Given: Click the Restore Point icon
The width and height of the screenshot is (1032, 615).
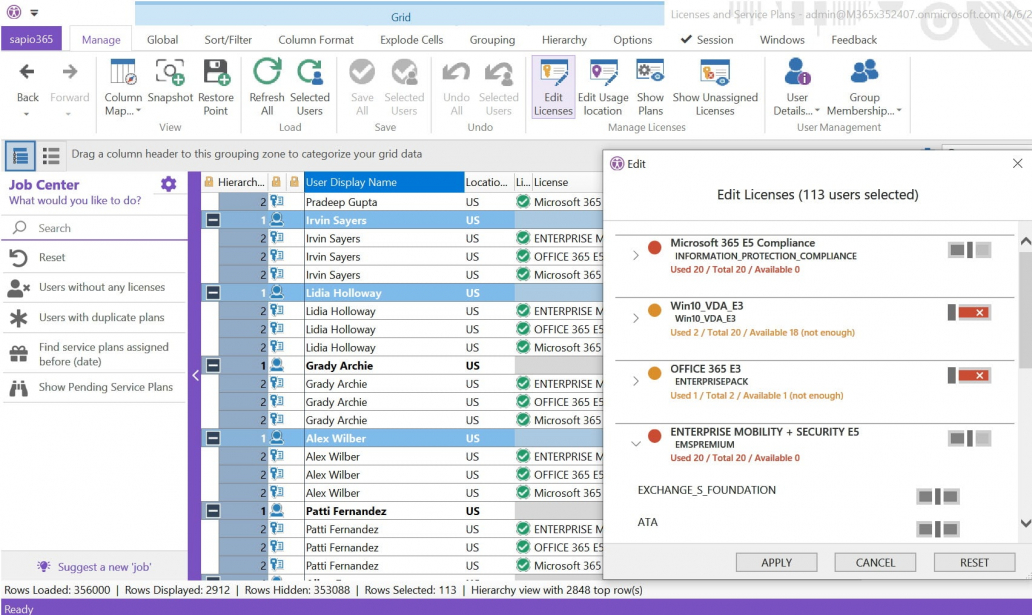Looking at the screenshot, I should tap(216, 87).
